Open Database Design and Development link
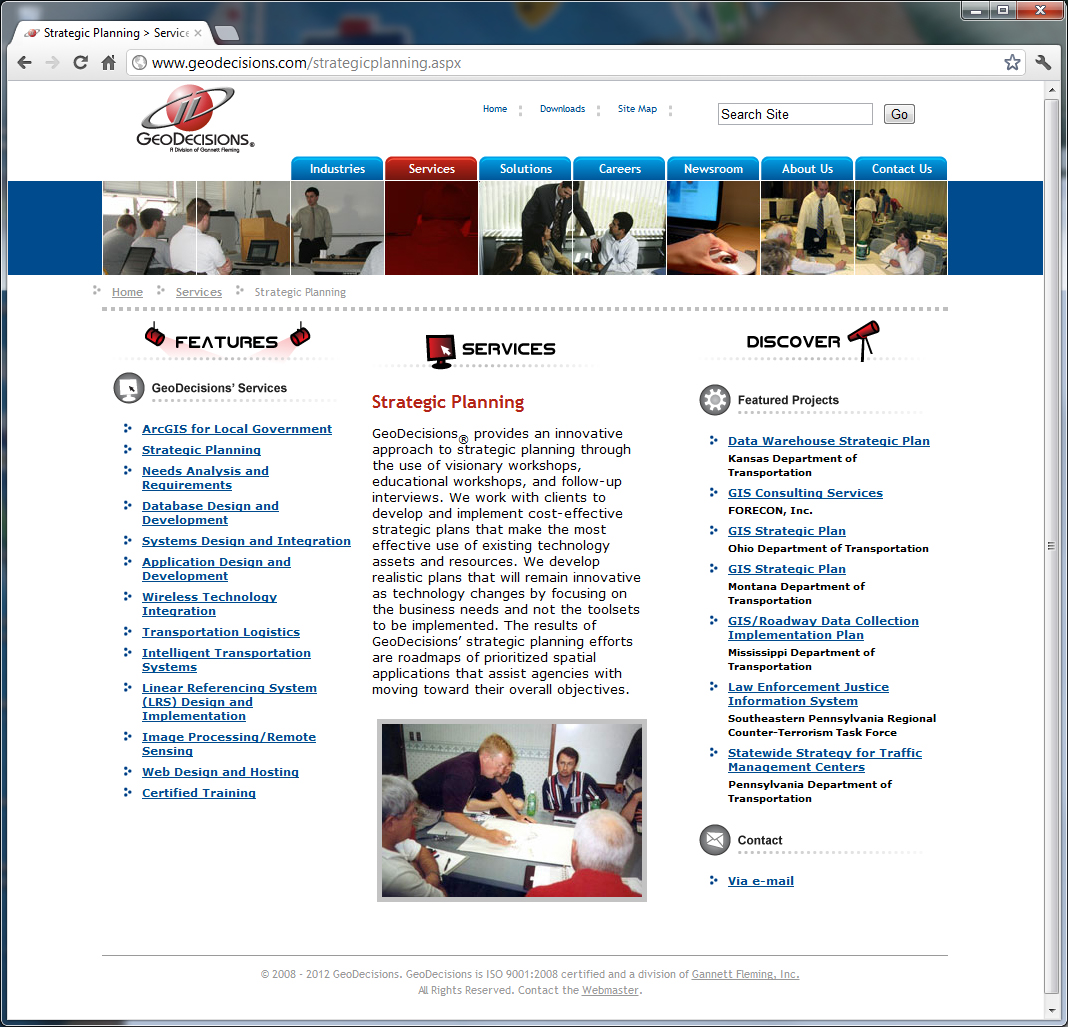 [210, 513]
